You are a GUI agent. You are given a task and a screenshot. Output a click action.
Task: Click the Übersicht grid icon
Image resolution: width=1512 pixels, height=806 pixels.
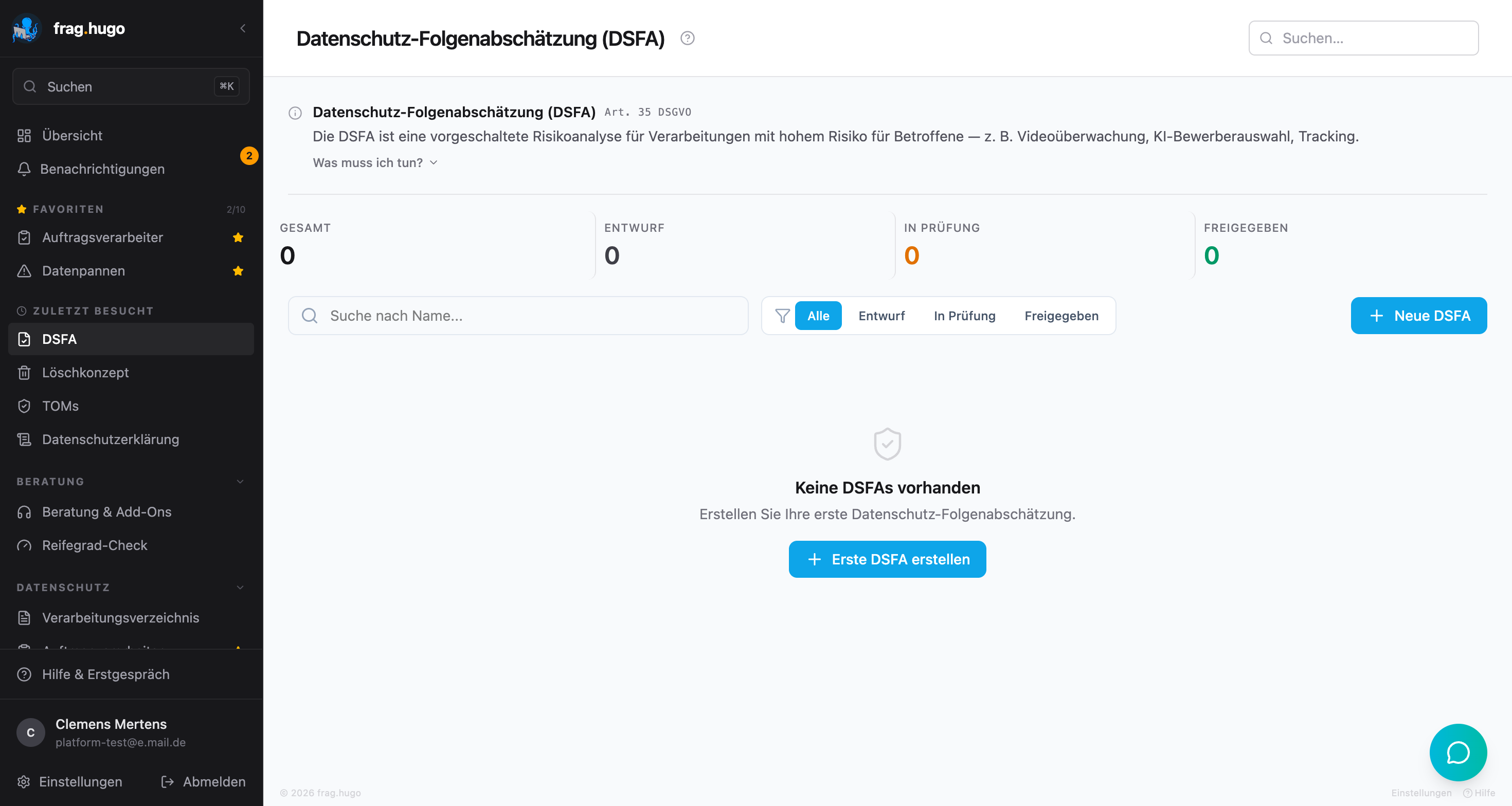click(x=24, y=136)
